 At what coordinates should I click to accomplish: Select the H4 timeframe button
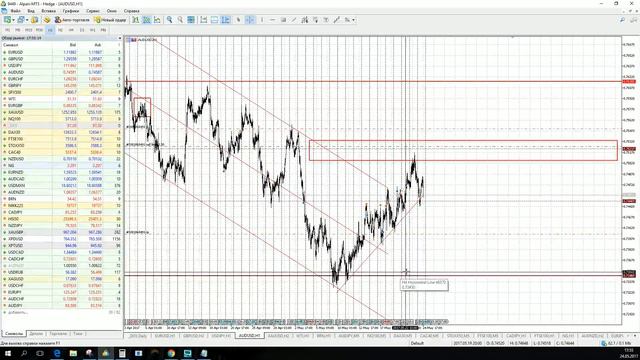coord(71,30)
